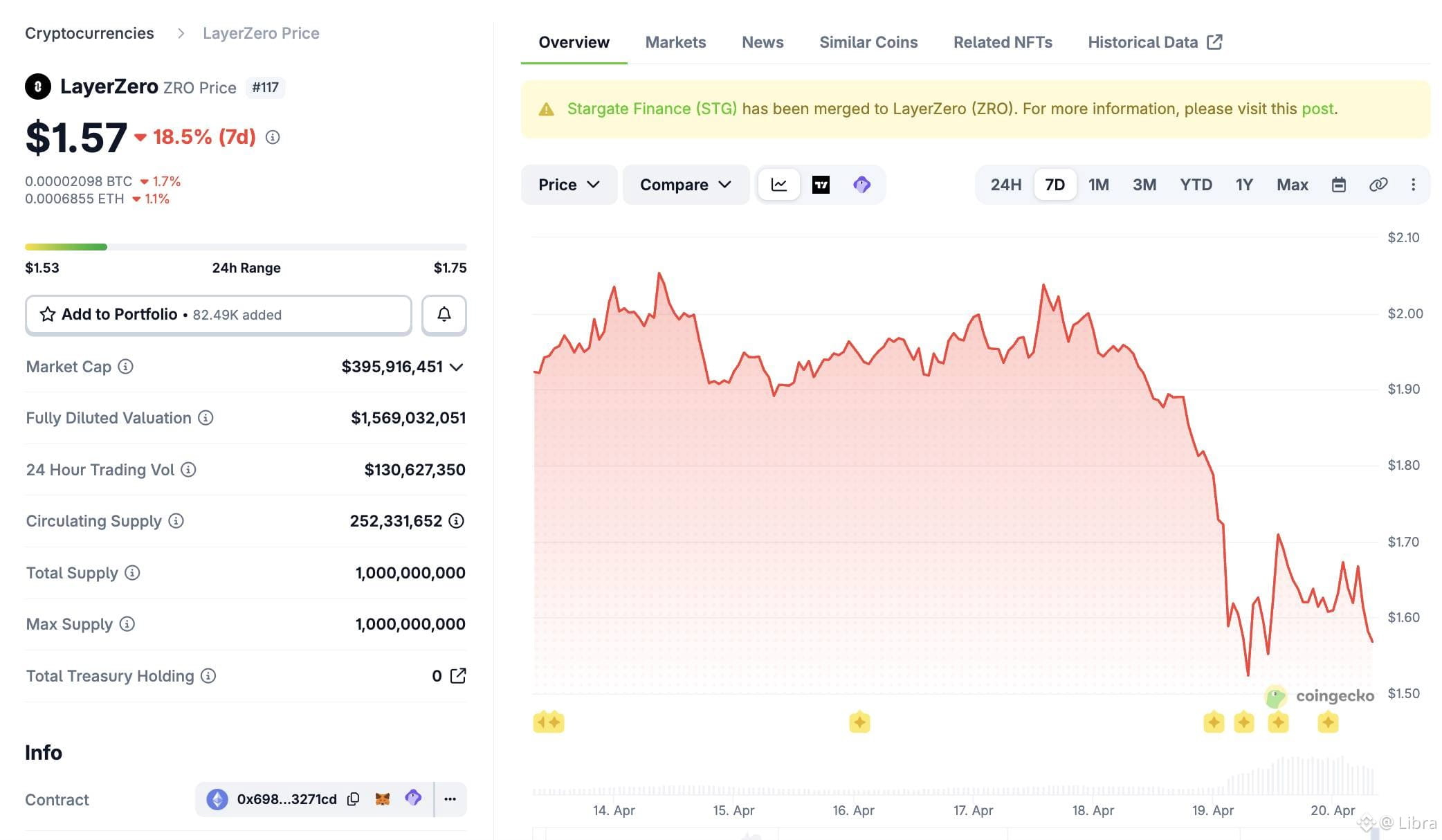Expand the Market Cap value chevron
The height and width of the screenshot is (840, 1442).
[456, 367]
